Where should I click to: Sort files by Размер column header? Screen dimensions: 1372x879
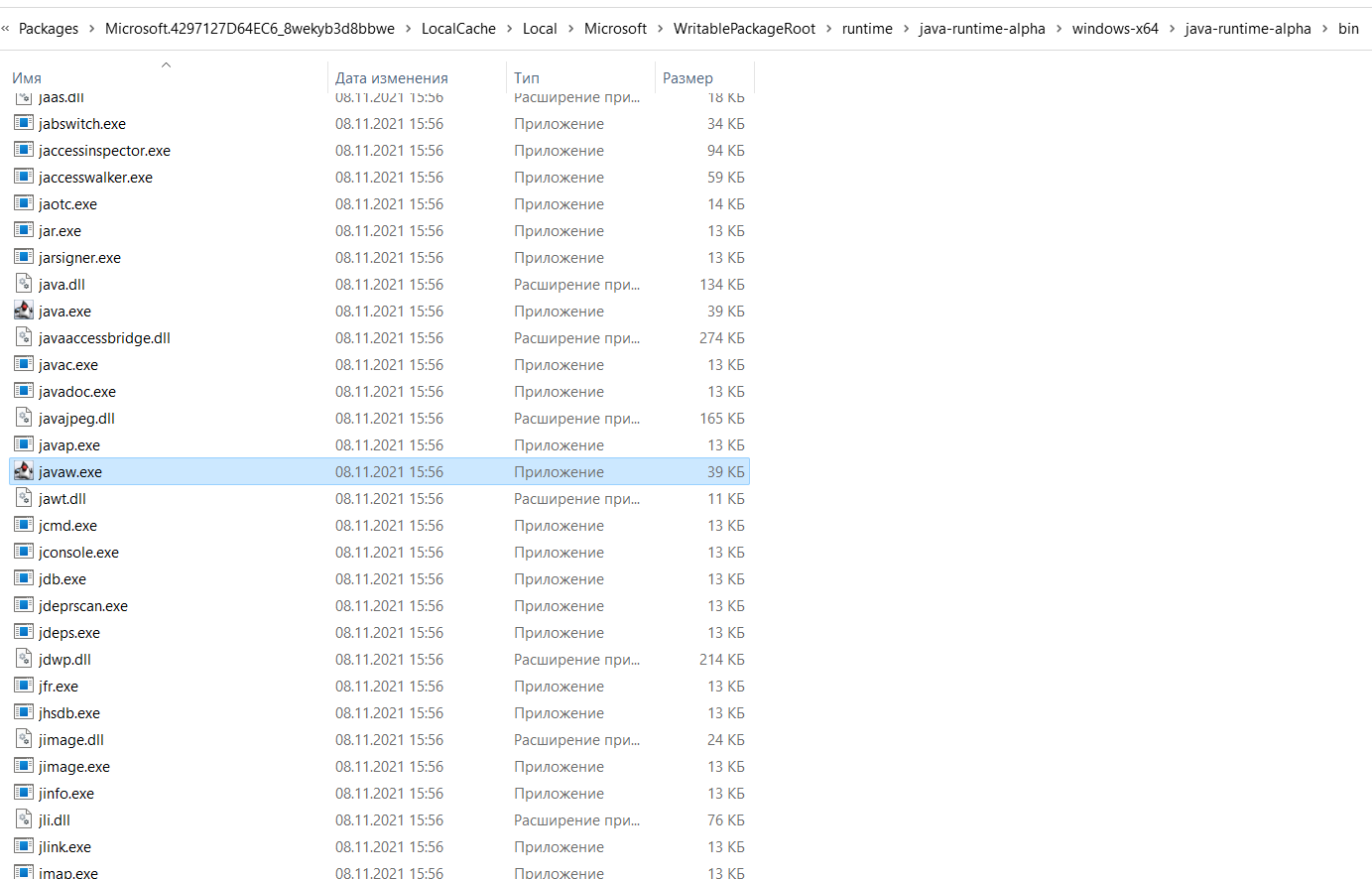click(x=687, y=77)
